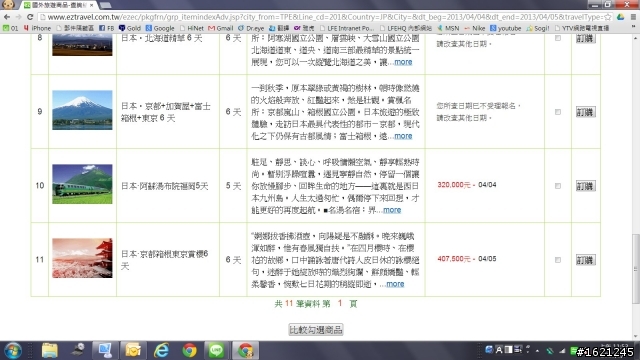Expand the bookmarks bar overflow chevron
Image resolution: width=640 pixels, height=360 pixels.
tap(633, 28)
